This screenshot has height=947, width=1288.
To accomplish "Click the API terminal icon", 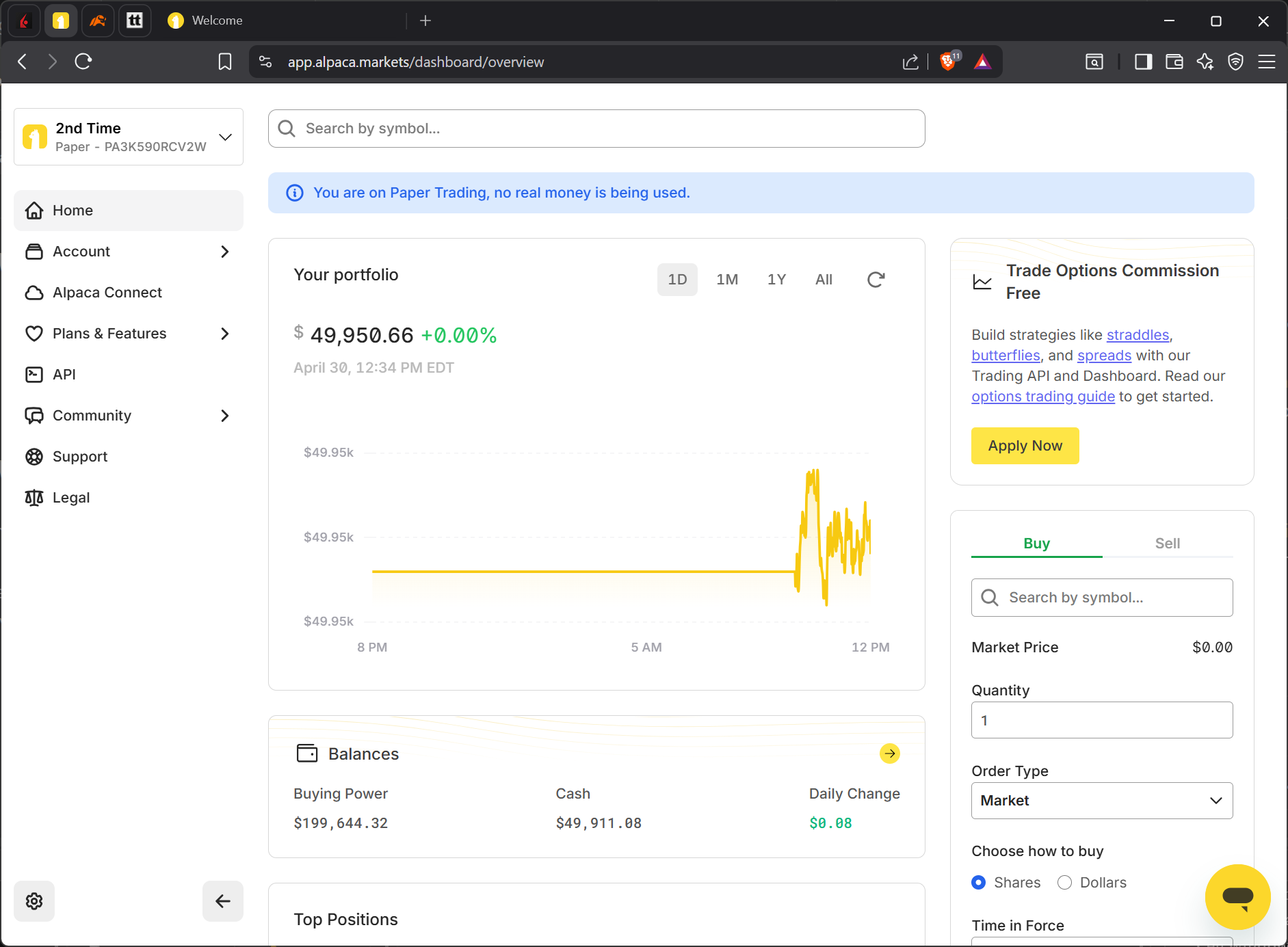I will (34, 375).
